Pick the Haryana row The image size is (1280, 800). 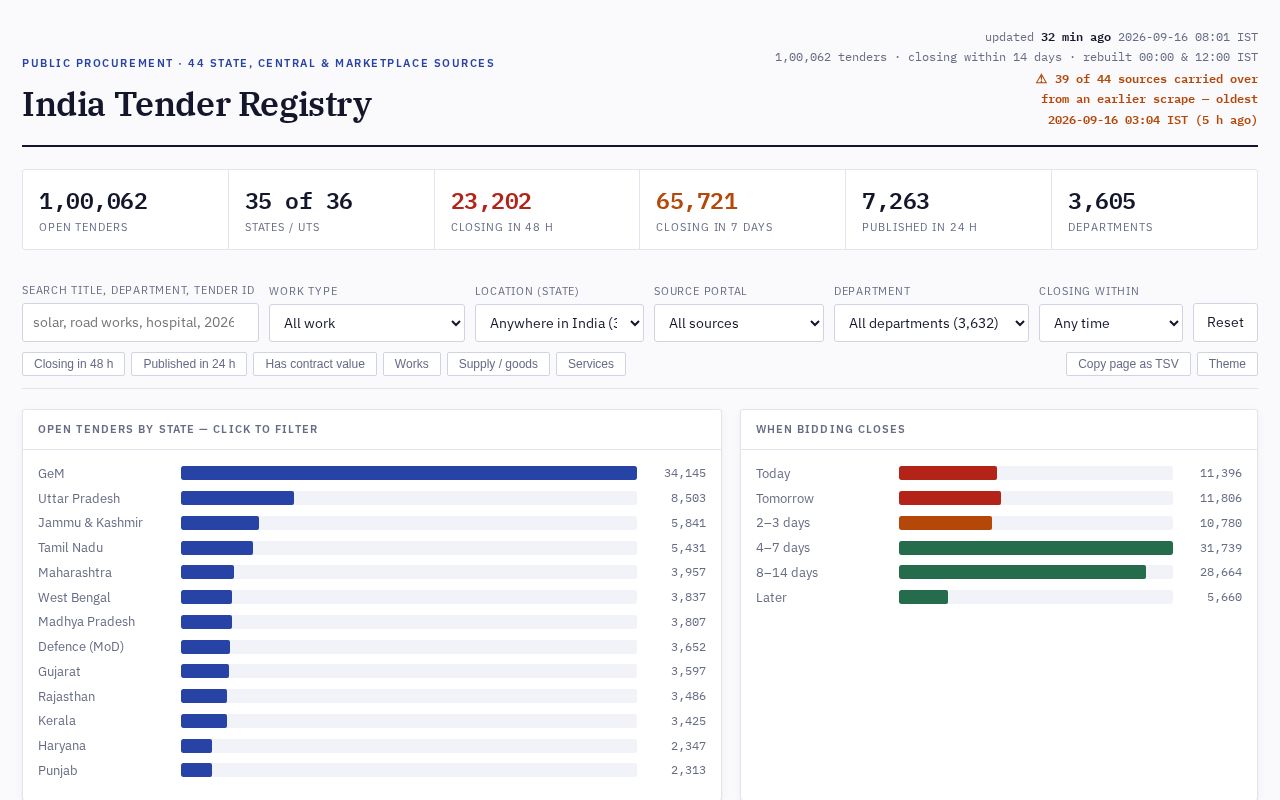coord(372,746)
